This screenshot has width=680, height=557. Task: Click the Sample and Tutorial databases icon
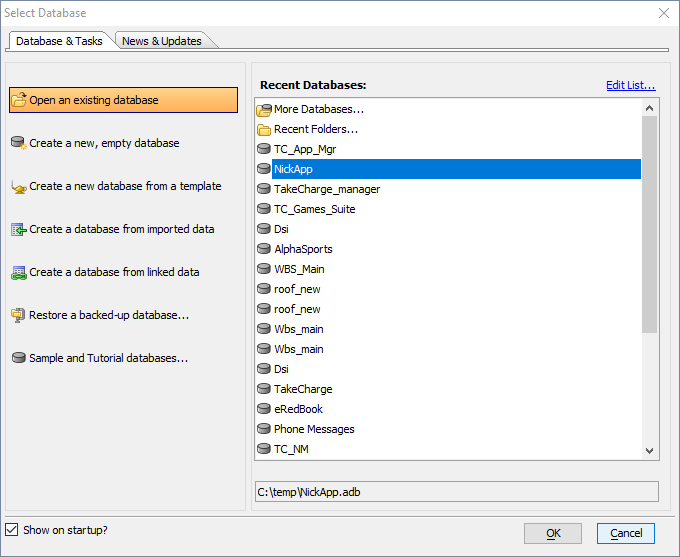[x=19, y=358]
